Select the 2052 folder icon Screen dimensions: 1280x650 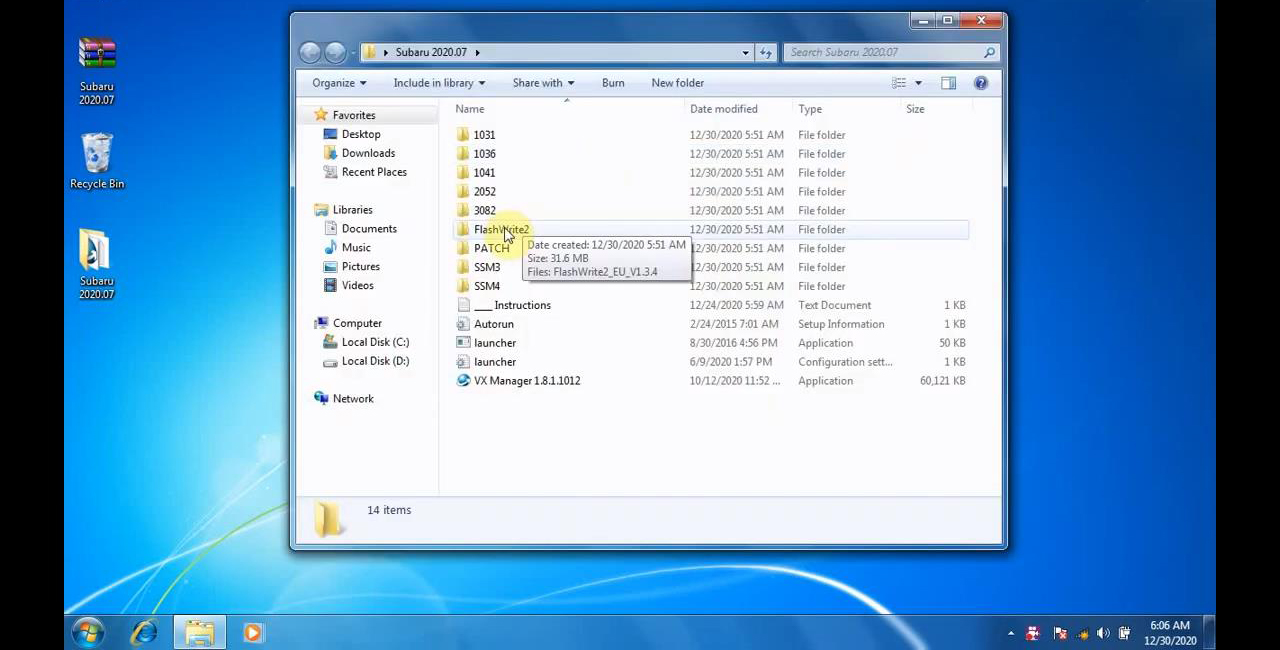point(463,192)
